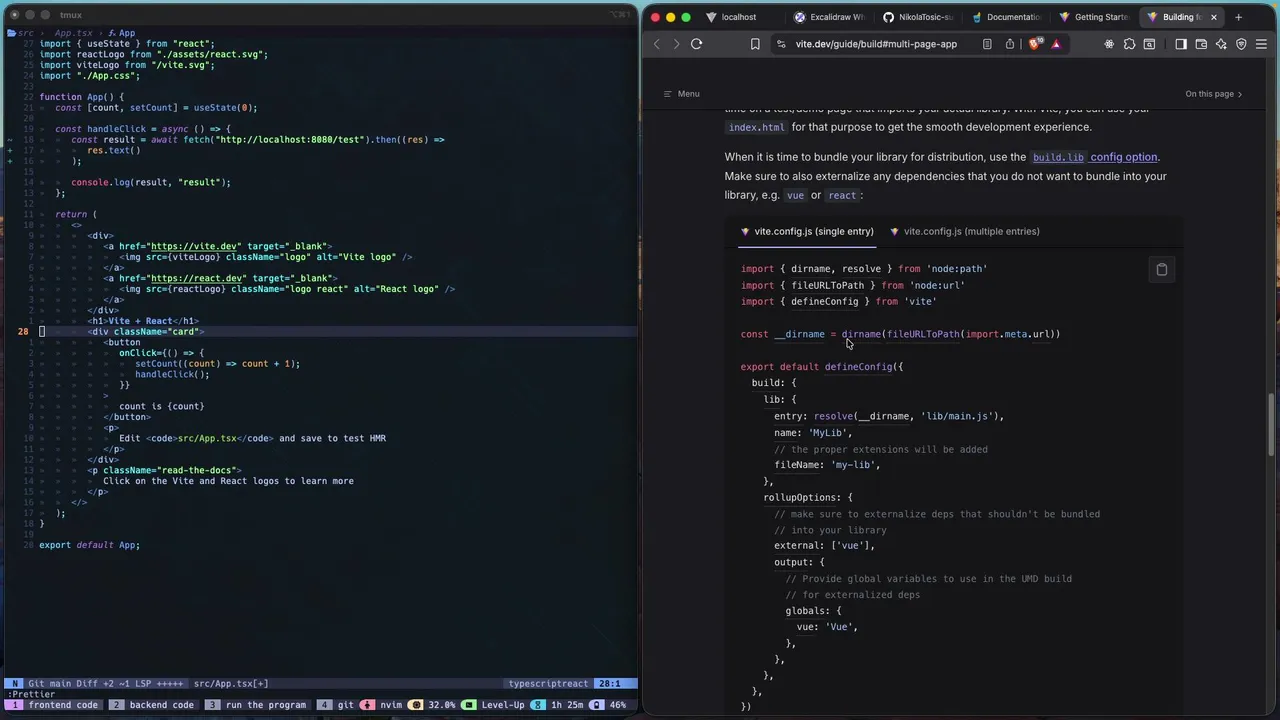The image size is (1280, 720).
Task: Open the docs Menu button
Action: tap(681, 94)
